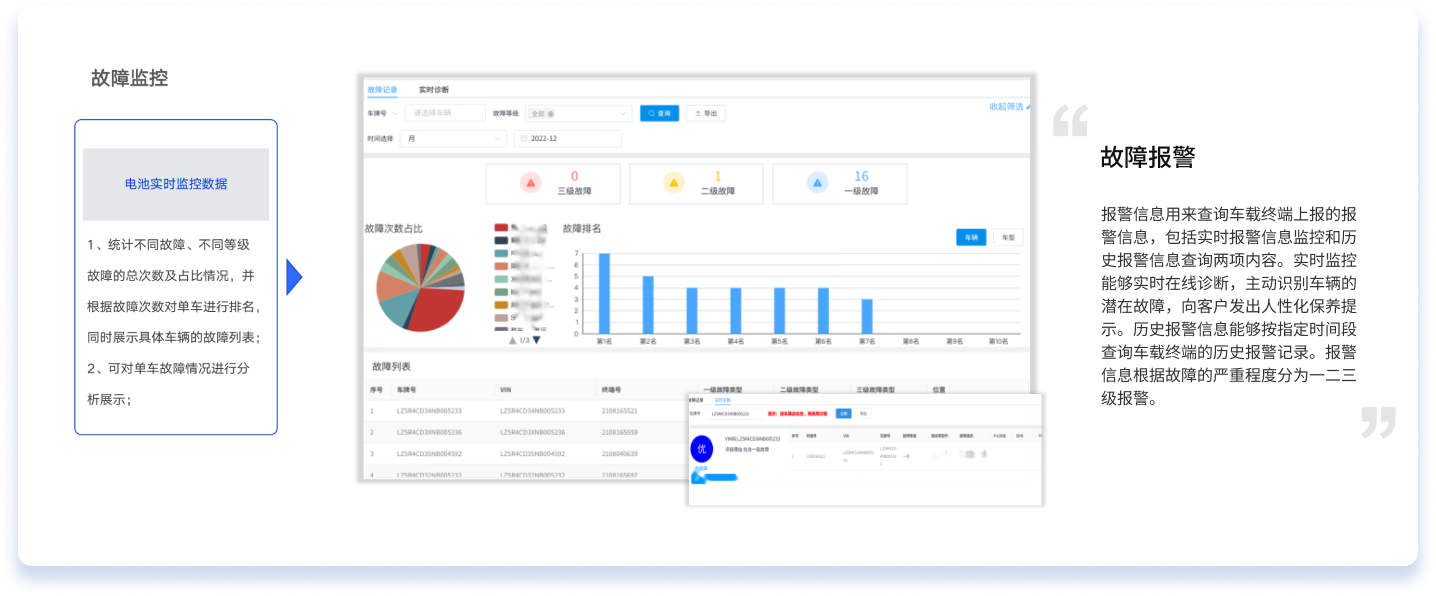The image size is (1436, 596).
Task: Select the 故障记录 tab
Action: (x=382, y=90)
